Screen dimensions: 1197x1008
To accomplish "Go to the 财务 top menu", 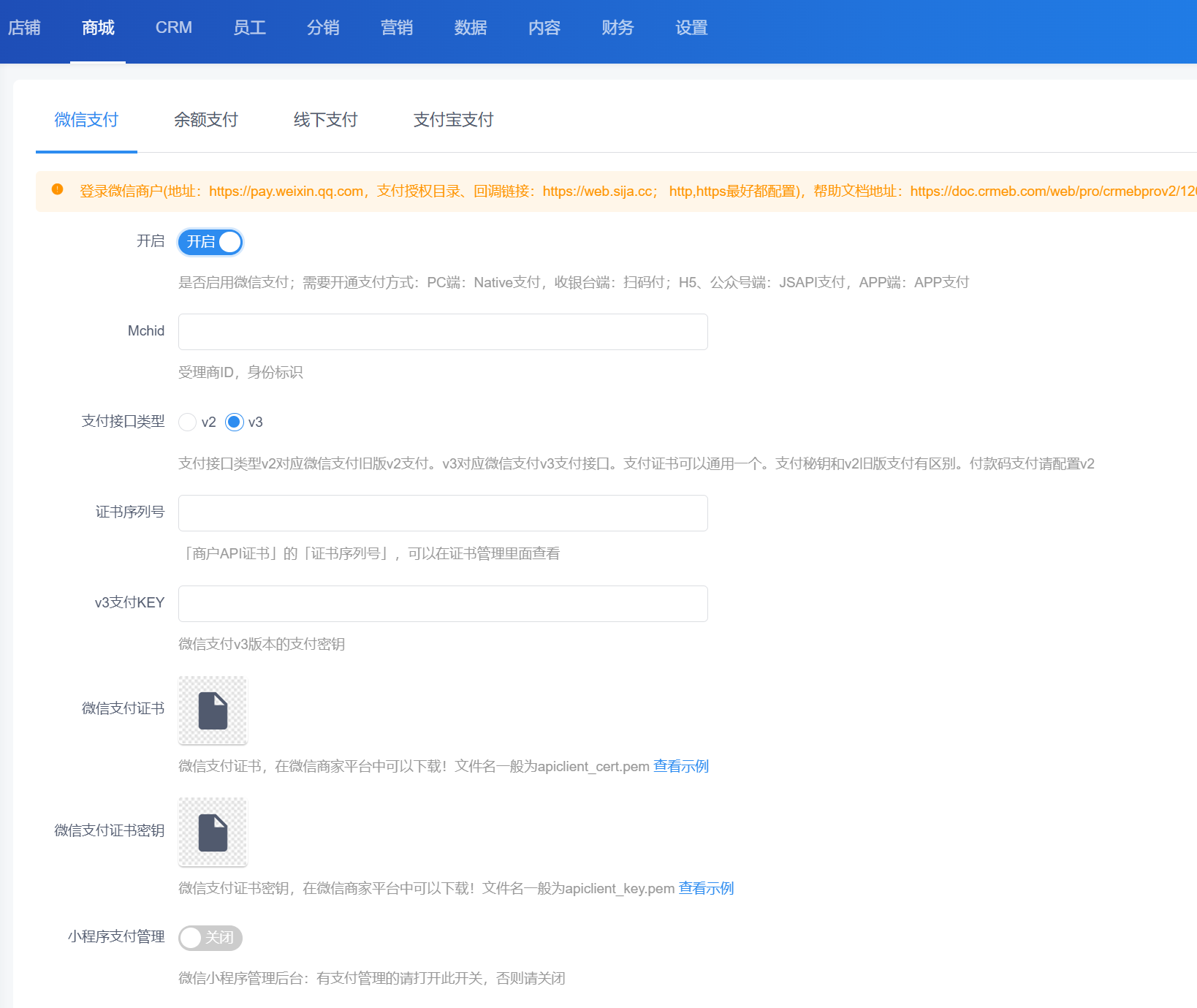I will pos(617,28).
